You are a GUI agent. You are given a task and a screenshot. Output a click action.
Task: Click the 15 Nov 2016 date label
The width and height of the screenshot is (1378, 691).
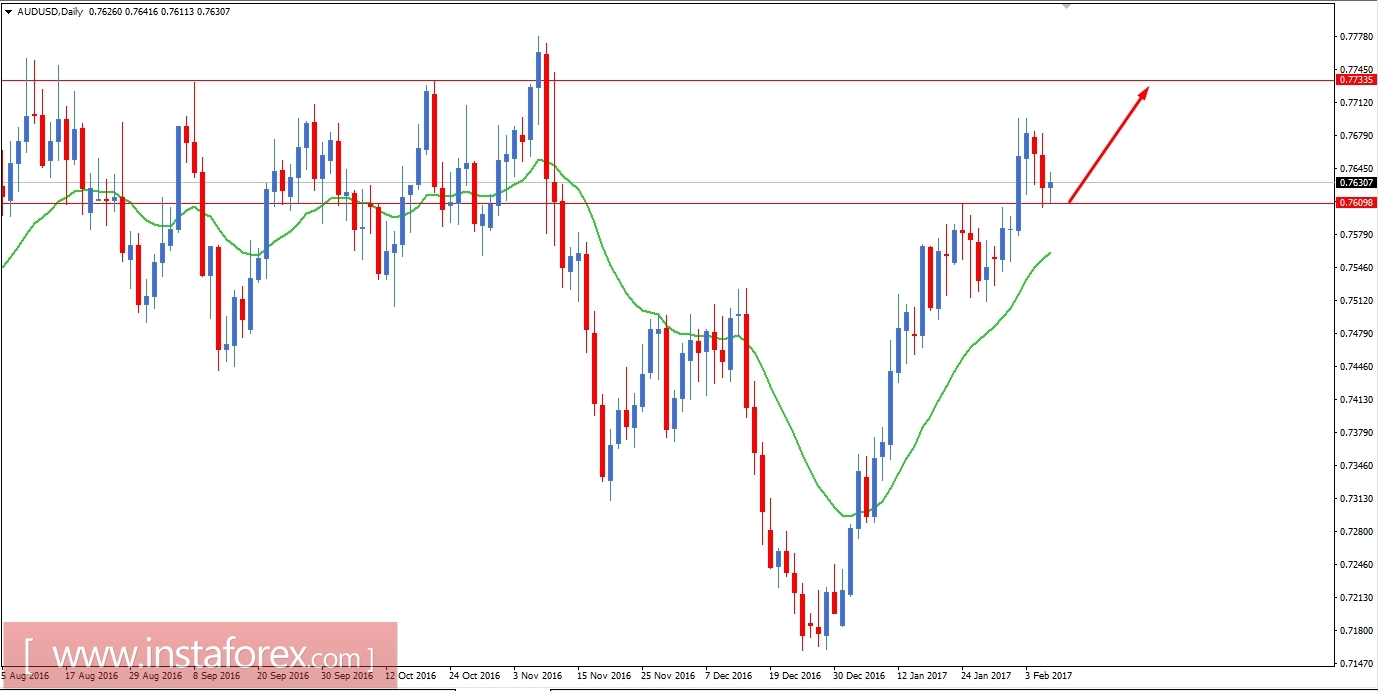pos(603,675)
